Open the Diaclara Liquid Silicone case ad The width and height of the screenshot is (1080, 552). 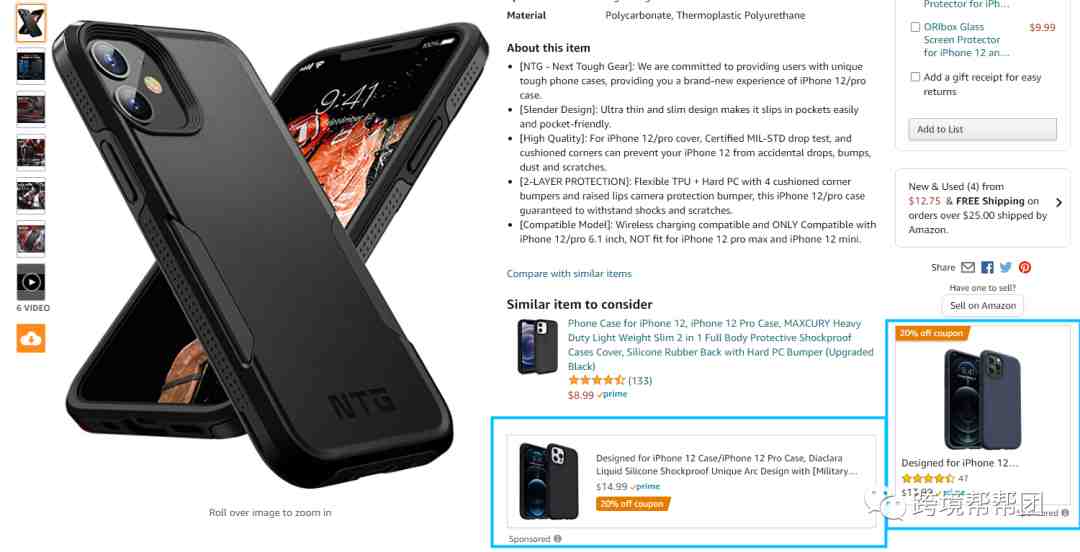click(x=727, y=464)
